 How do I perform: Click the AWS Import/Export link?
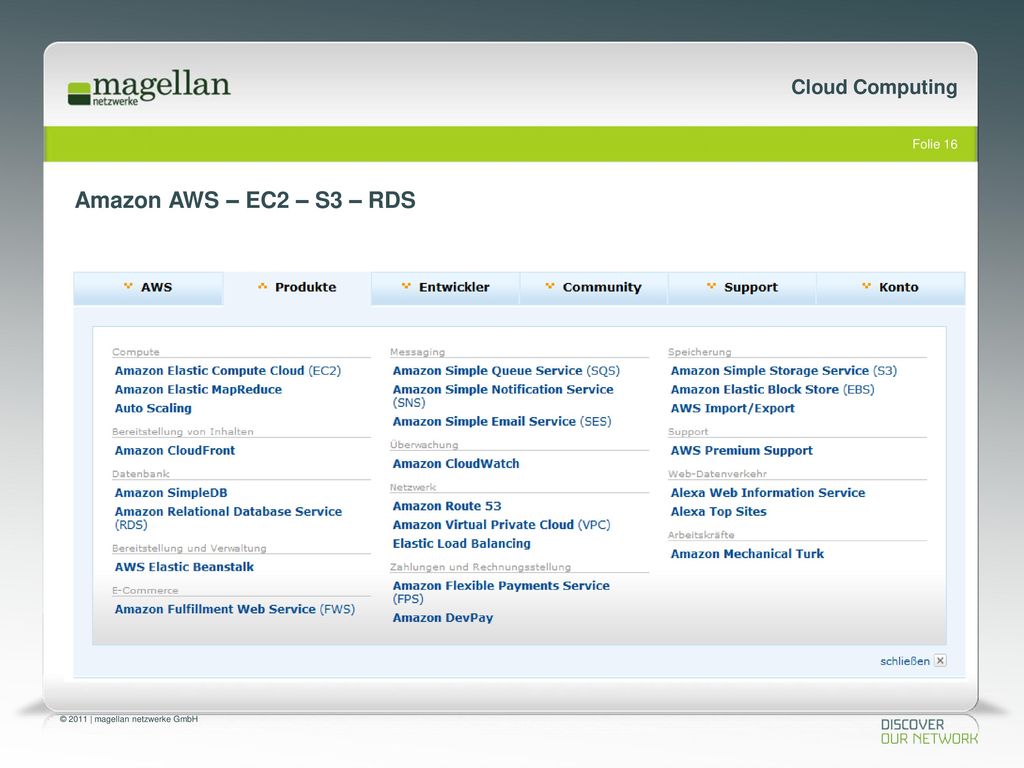[733, 409]
